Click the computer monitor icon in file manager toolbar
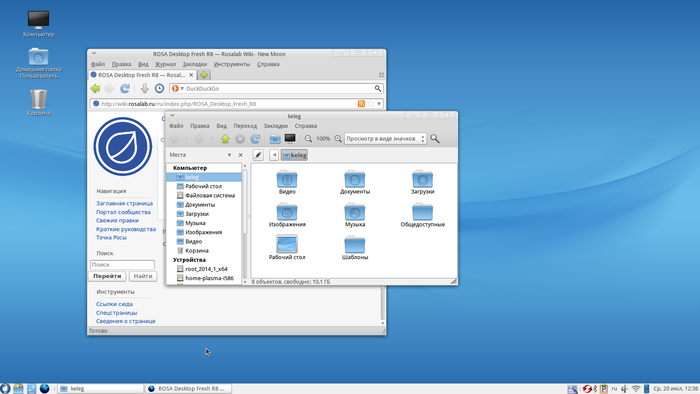Screen dimensions: 700x394 (290, 139)
